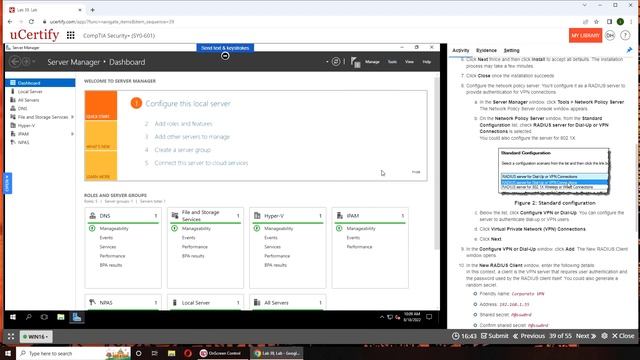The image size is (640, 360).
Task: Open the Hyper-V role tile header
Action: pos(288,216)
